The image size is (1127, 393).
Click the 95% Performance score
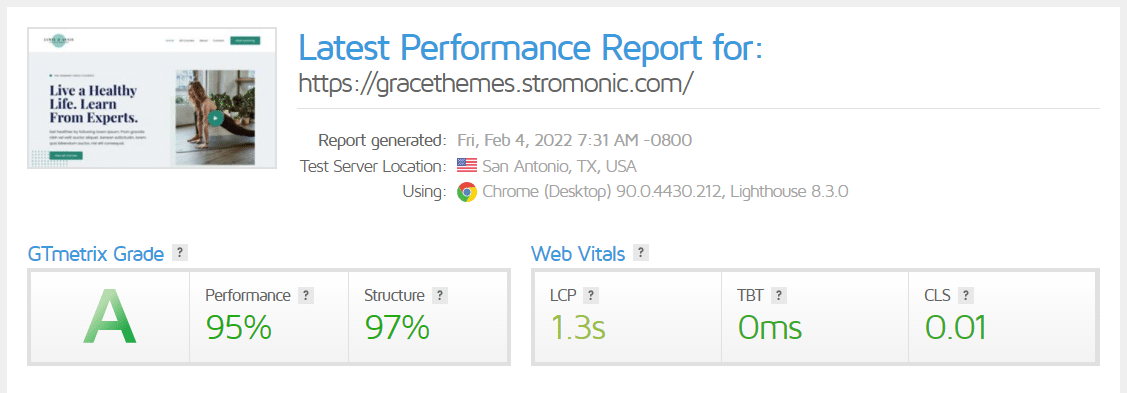click(x=239, y=328)
